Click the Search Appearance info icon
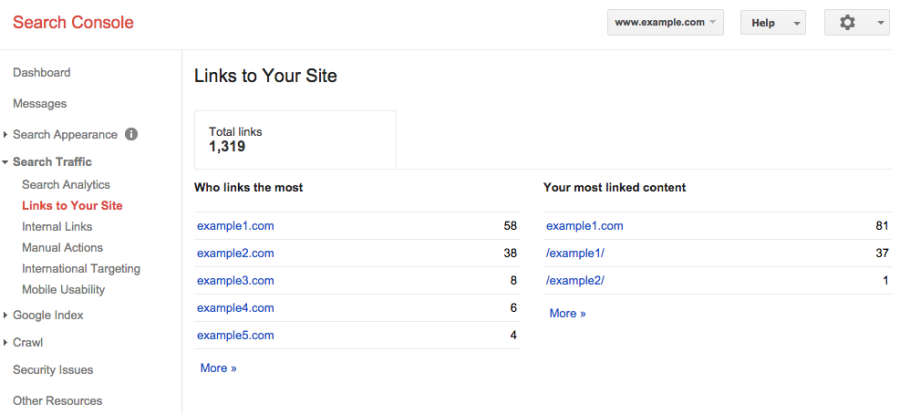 click(131, 135)
